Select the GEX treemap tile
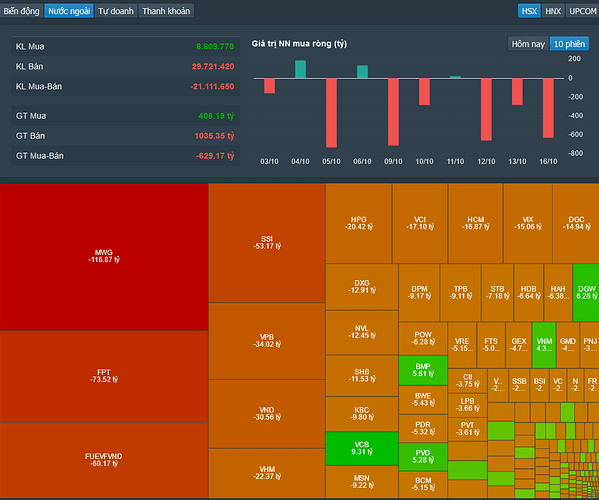599x500 pixels. tap(519, 345)
